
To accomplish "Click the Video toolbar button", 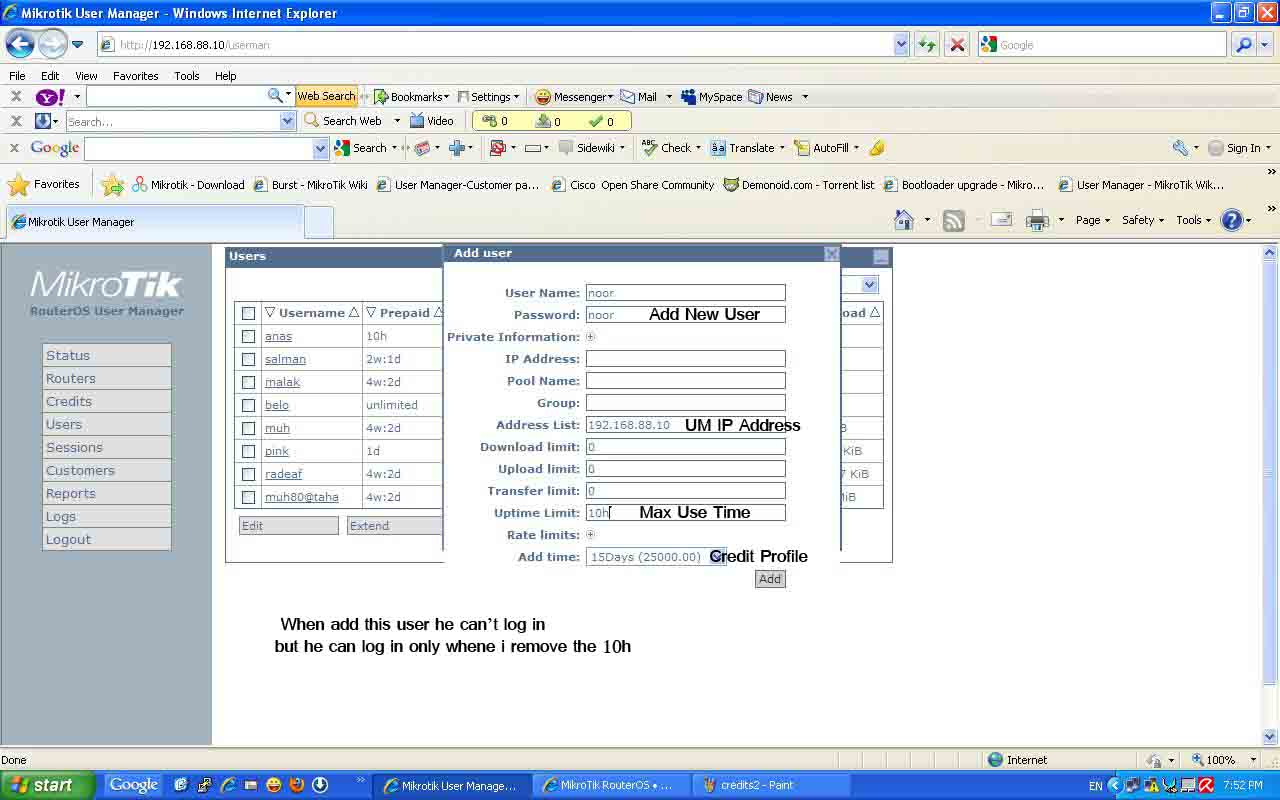I will (x=431, y=121).
